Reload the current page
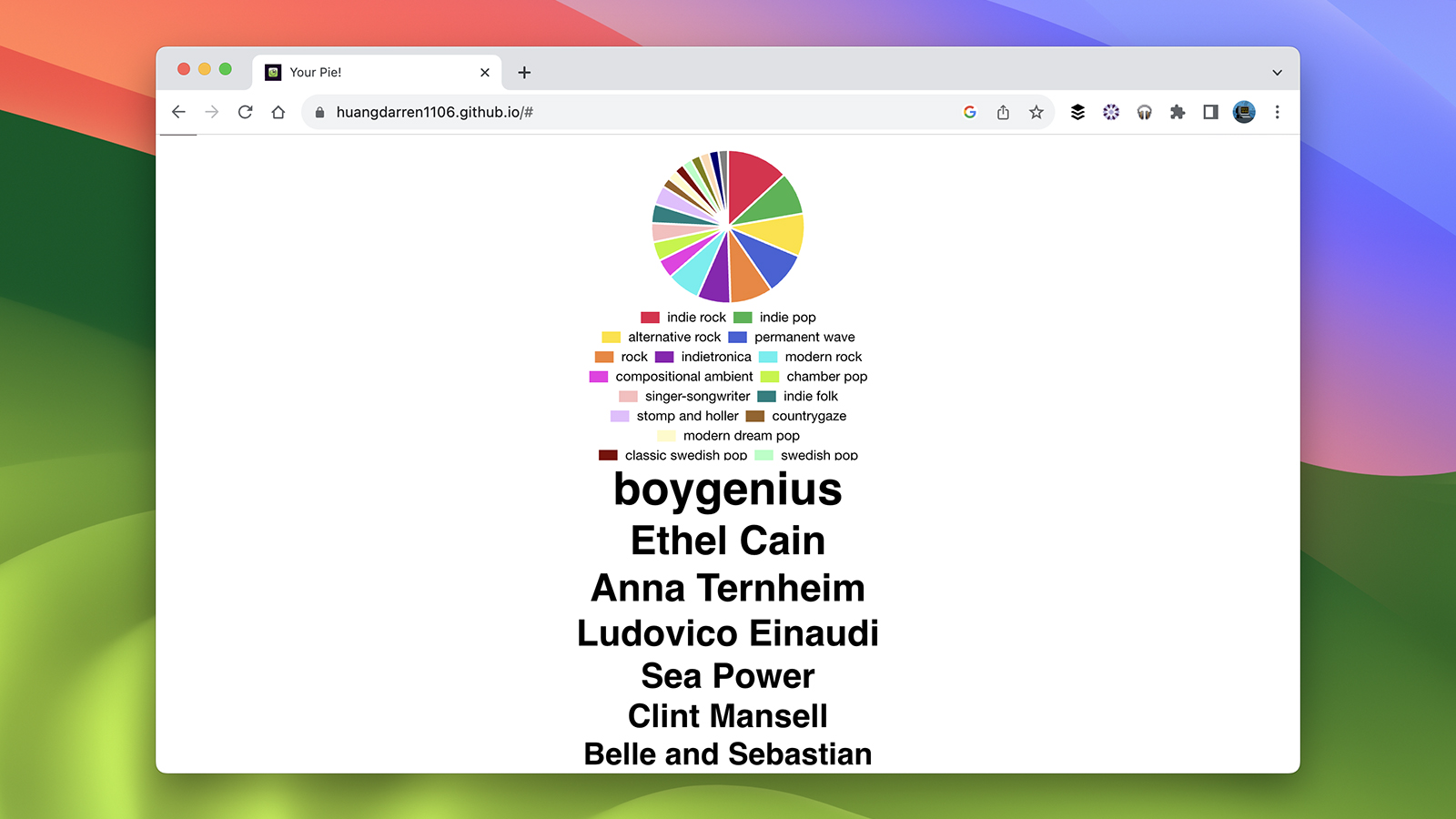The height and width of the screenshot is (819, 1456). (x=245, y=112)
